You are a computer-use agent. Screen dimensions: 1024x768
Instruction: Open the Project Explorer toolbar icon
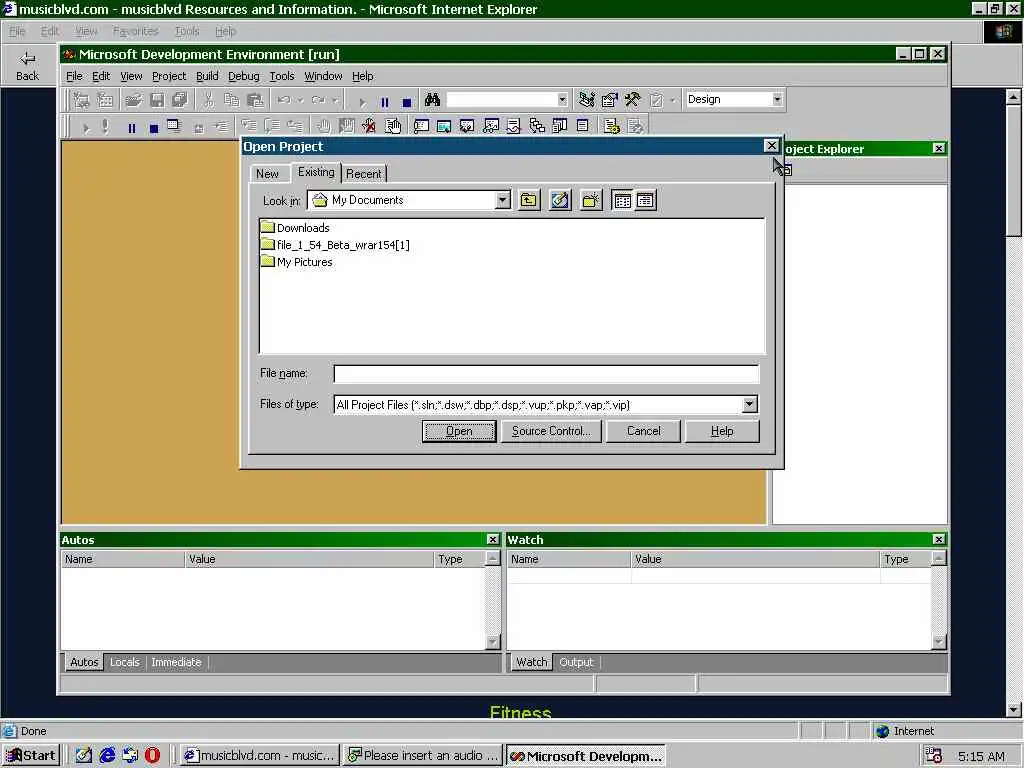coord(586,100)
